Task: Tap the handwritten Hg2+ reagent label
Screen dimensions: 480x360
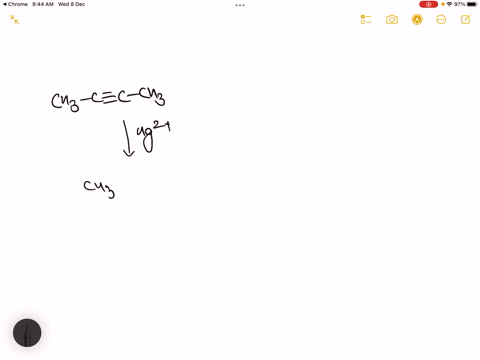Action: [154, 137]
